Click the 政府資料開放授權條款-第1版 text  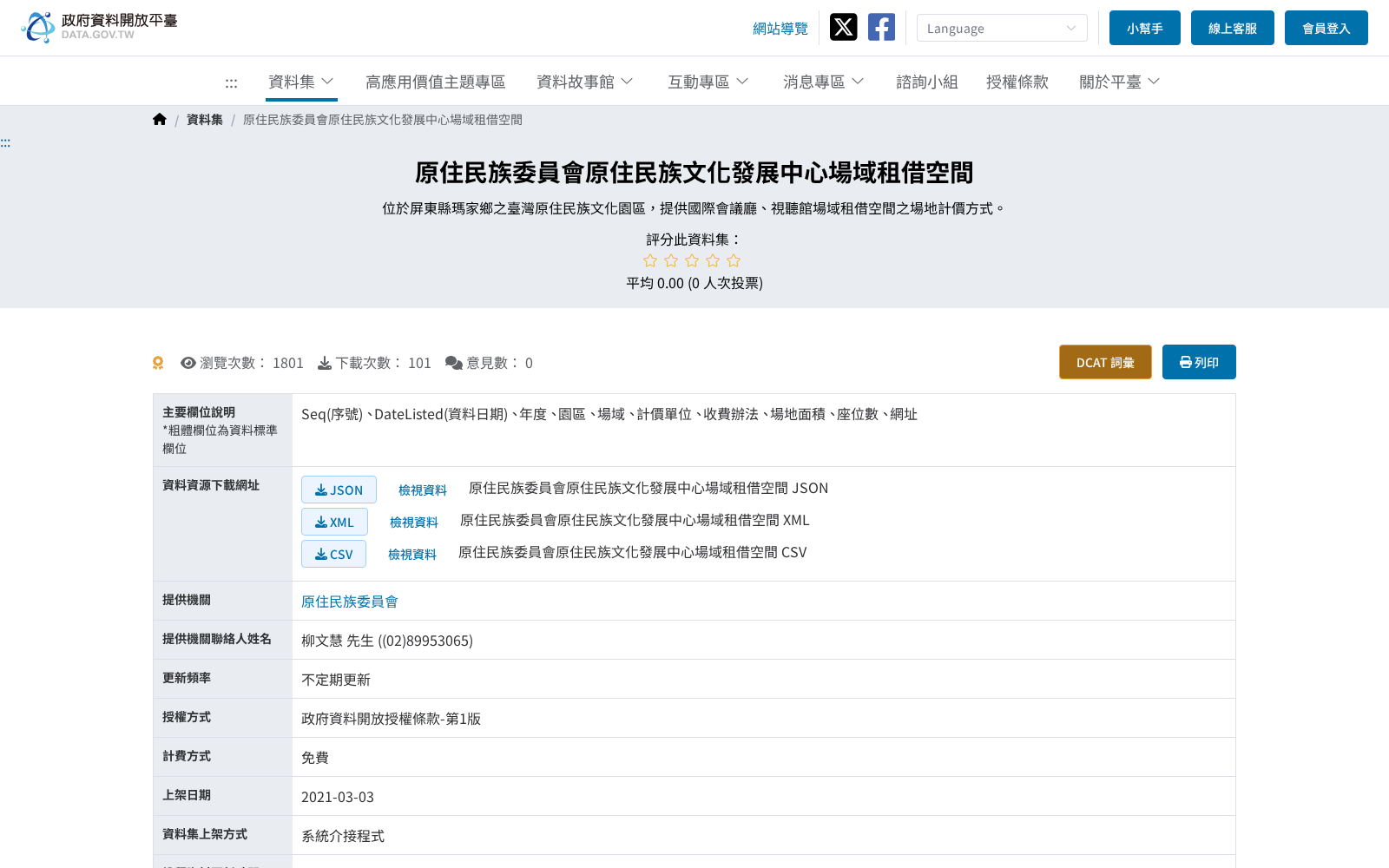point(391,719)
